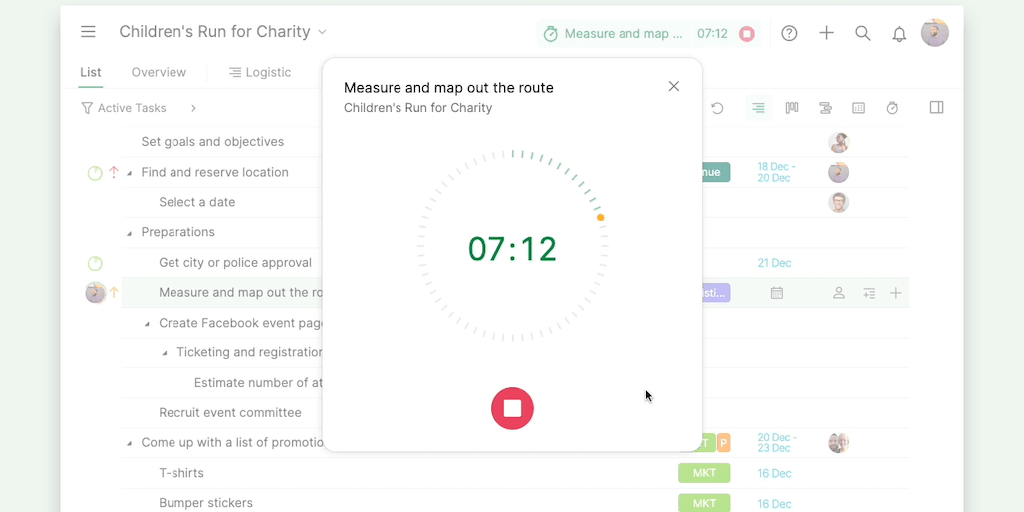The width and height of the screenshot is (1024, 512).
Task: Click the orange P tag
Action: coord(724,443)
